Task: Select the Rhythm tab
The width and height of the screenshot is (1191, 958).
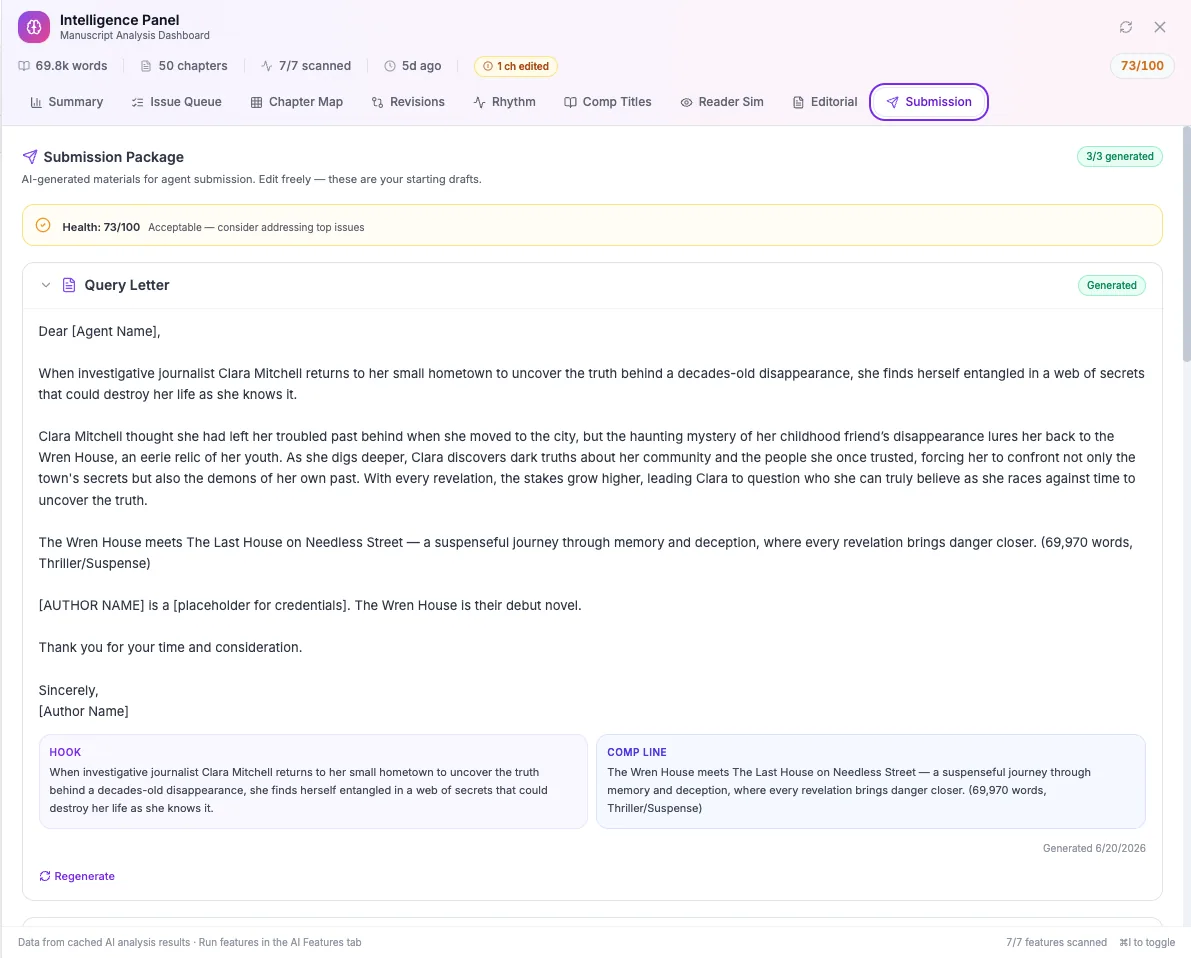Action: pos(504,102)
